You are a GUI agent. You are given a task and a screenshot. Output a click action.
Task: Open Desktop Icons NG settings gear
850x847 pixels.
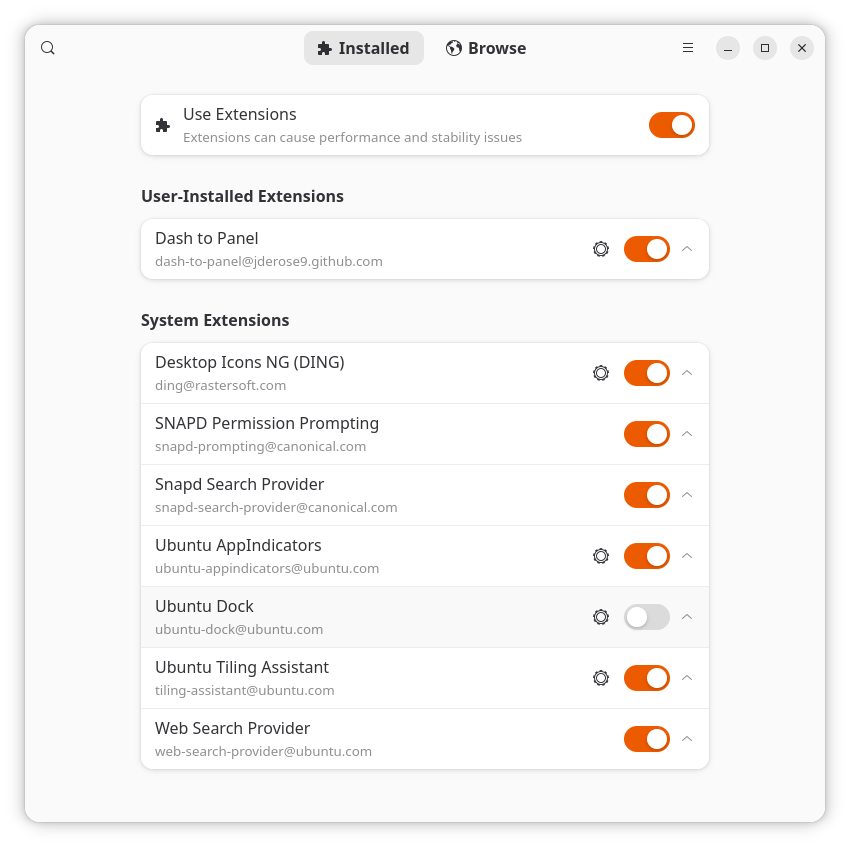[x=601, y=373]
